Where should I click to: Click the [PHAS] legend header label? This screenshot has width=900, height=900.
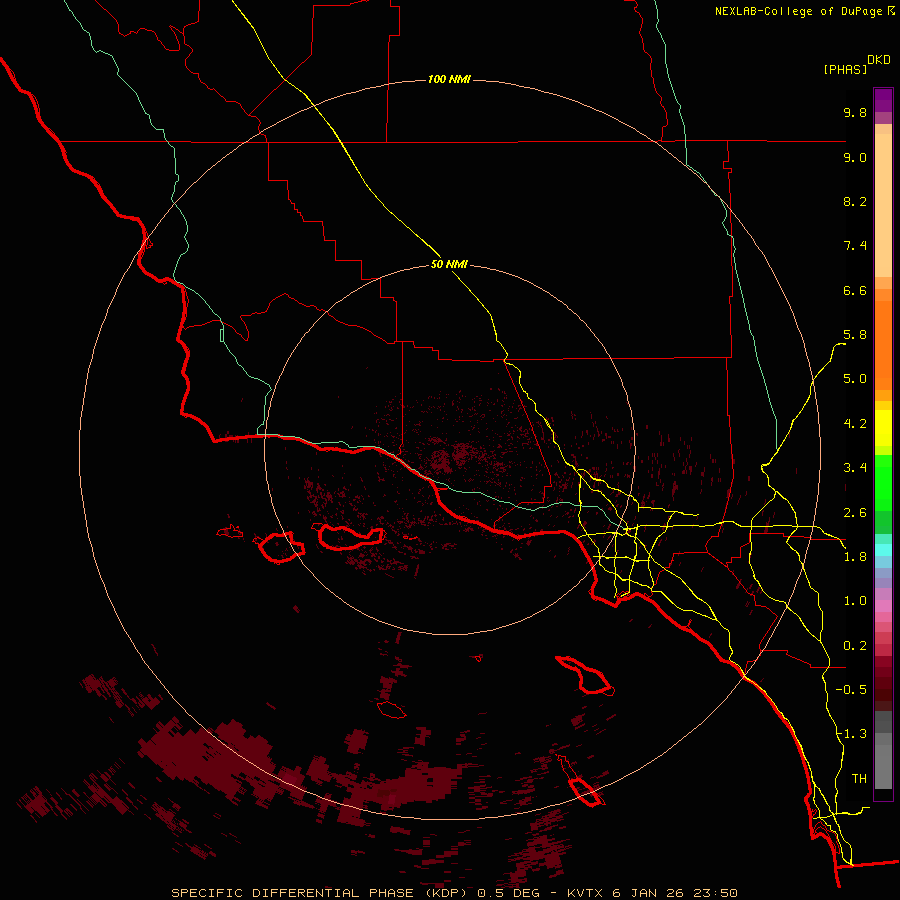pyautogui.click(x=845, y=69)
